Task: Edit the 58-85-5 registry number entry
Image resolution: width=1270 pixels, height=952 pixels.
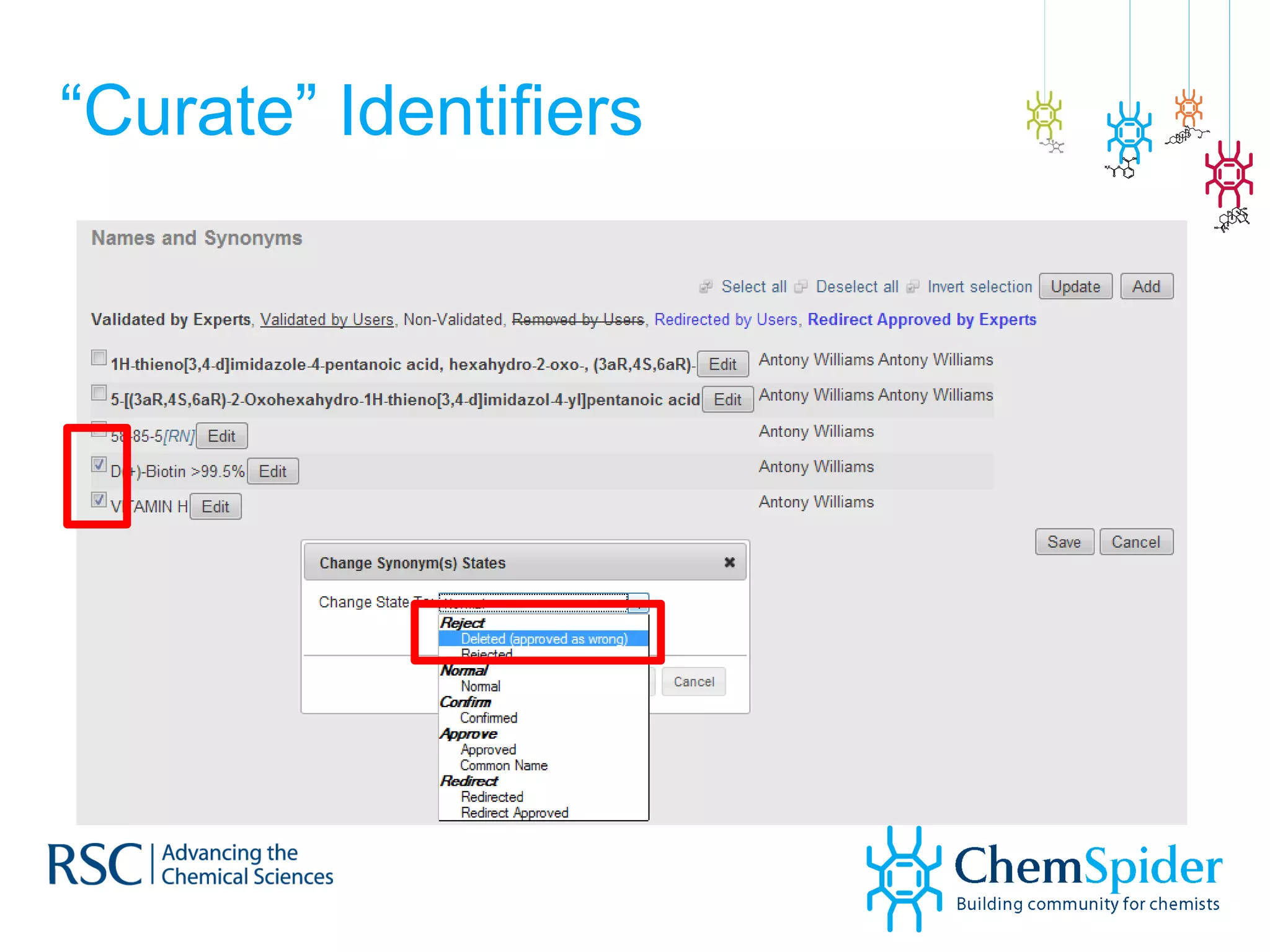Action: tap(222, 436)
